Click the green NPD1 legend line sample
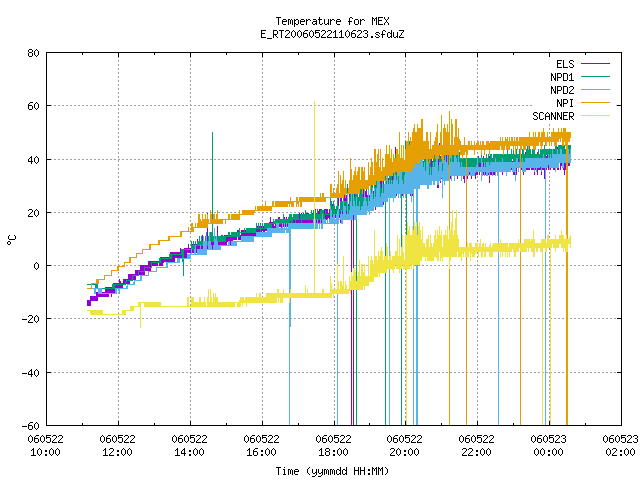 [595, 77]
